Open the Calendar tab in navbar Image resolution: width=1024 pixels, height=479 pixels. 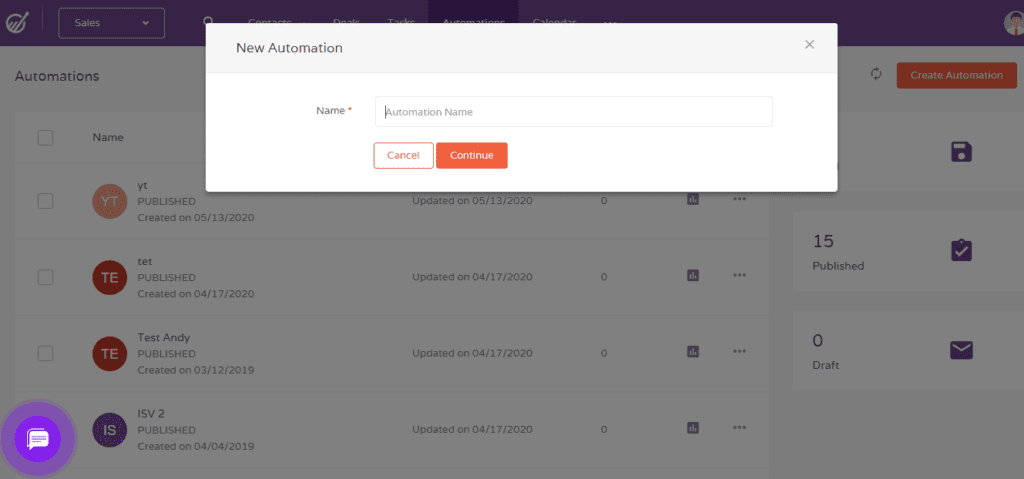554,22
